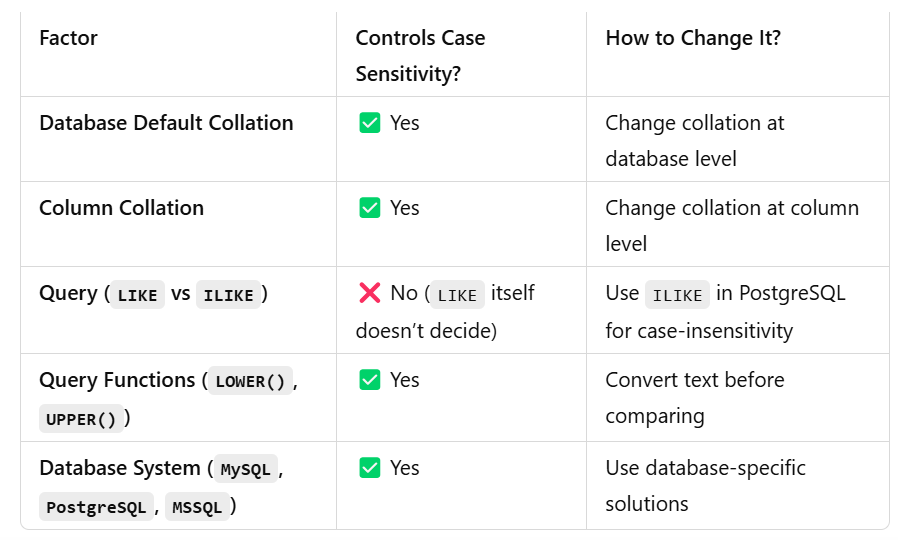898x540 pixels.
Task: Click the green checkmark in Column Collation row
Action: point(369,207)
